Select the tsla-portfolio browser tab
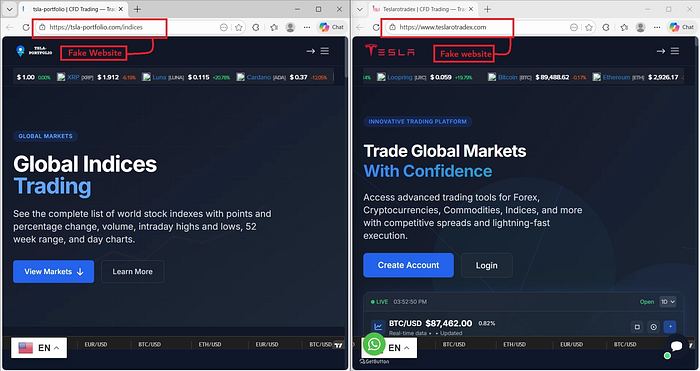700x371 pixels. coord(73,9)
